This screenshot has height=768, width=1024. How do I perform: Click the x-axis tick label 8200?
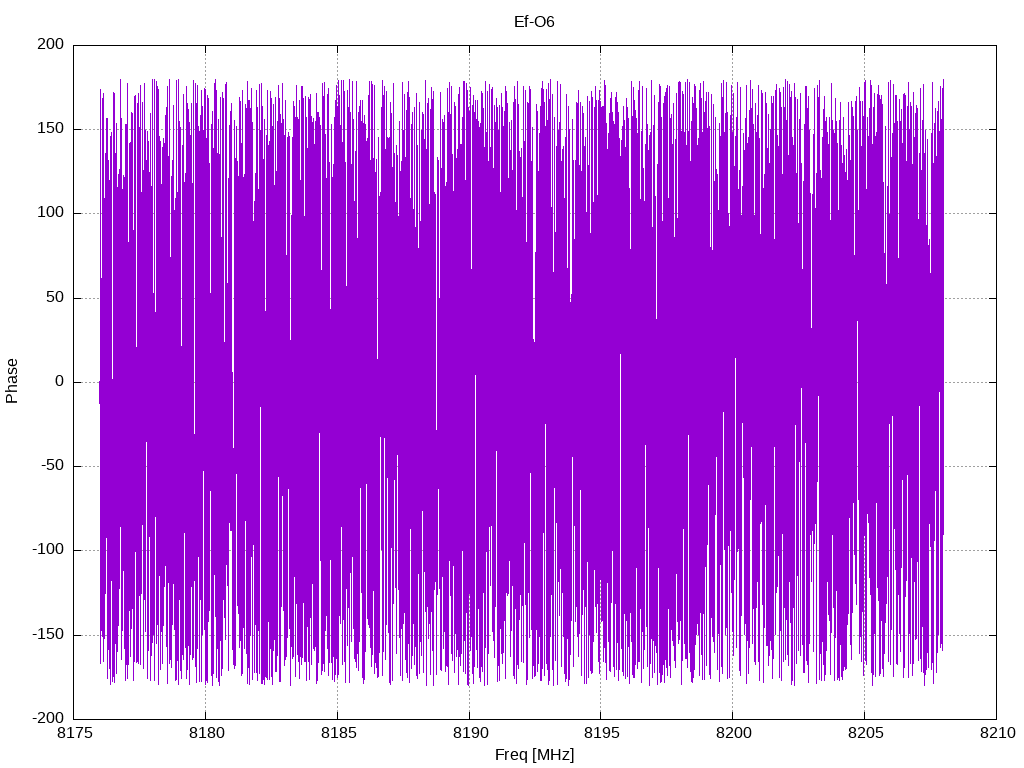point(733,733)
